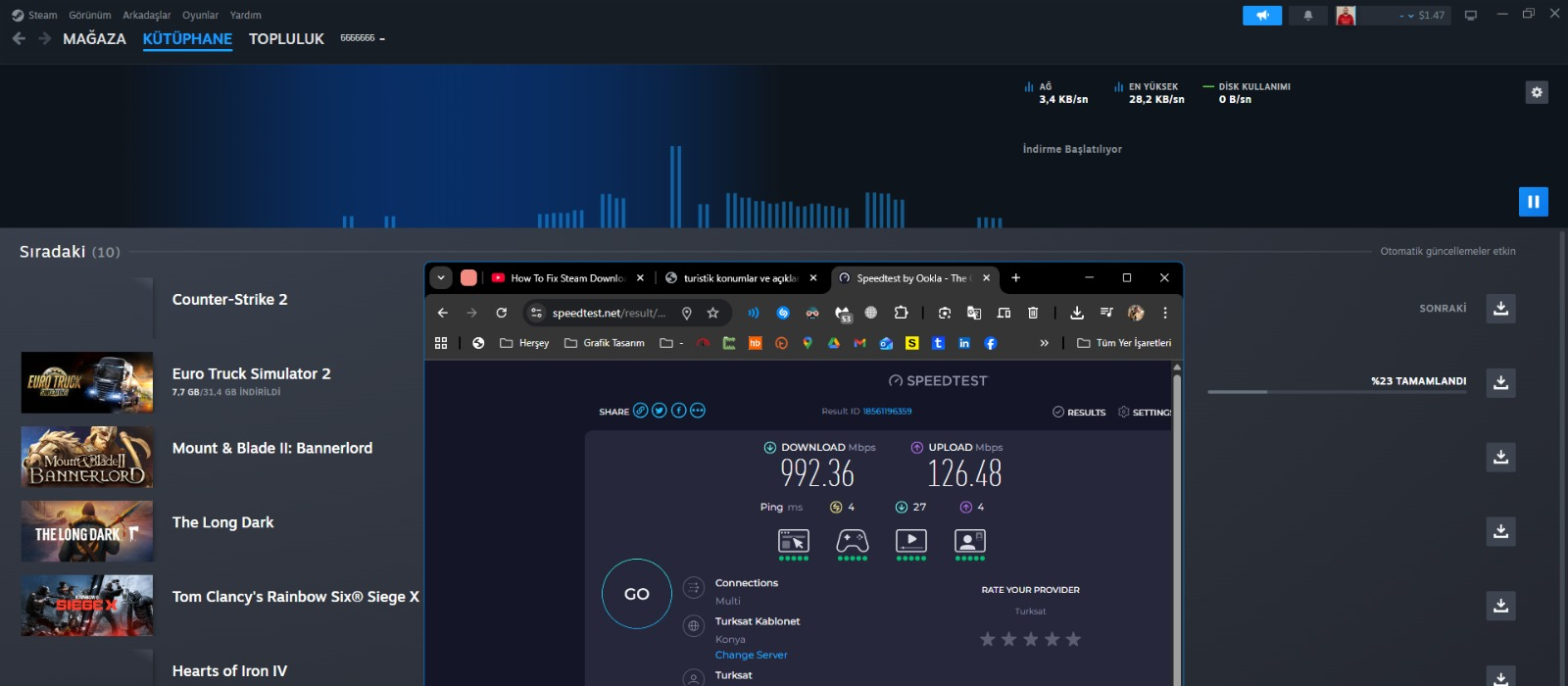Reload the speedtest.net page
Viewport: 1568px width, 686px height.
502,313
